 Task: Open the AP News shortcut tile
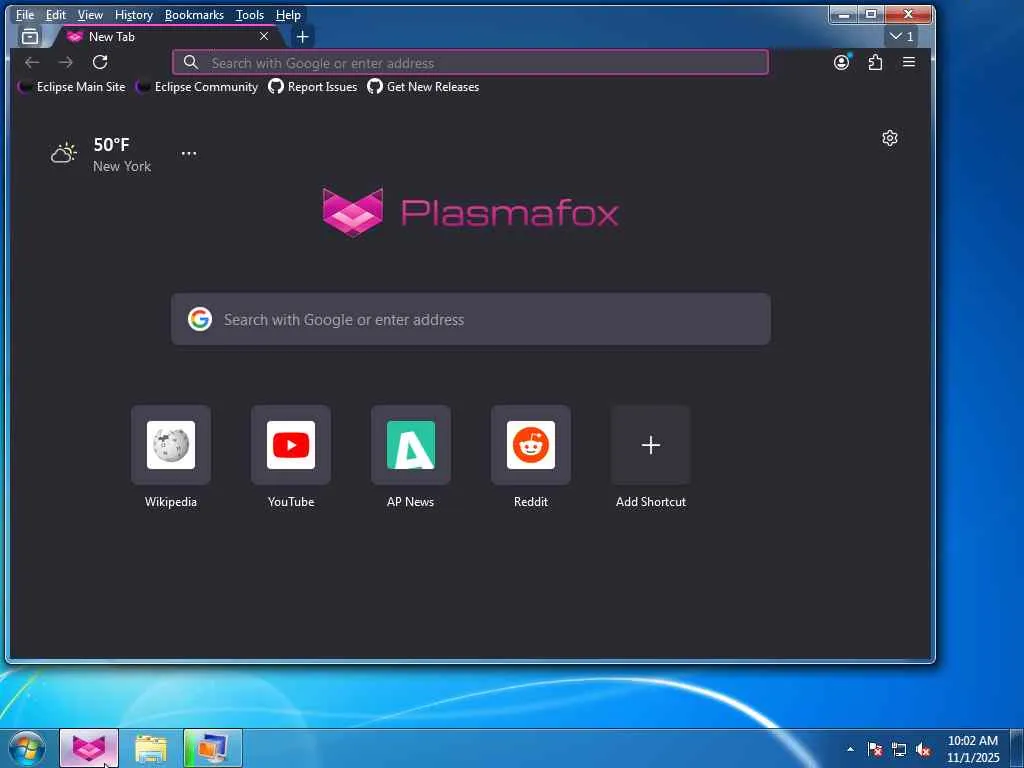pos(411,445)
